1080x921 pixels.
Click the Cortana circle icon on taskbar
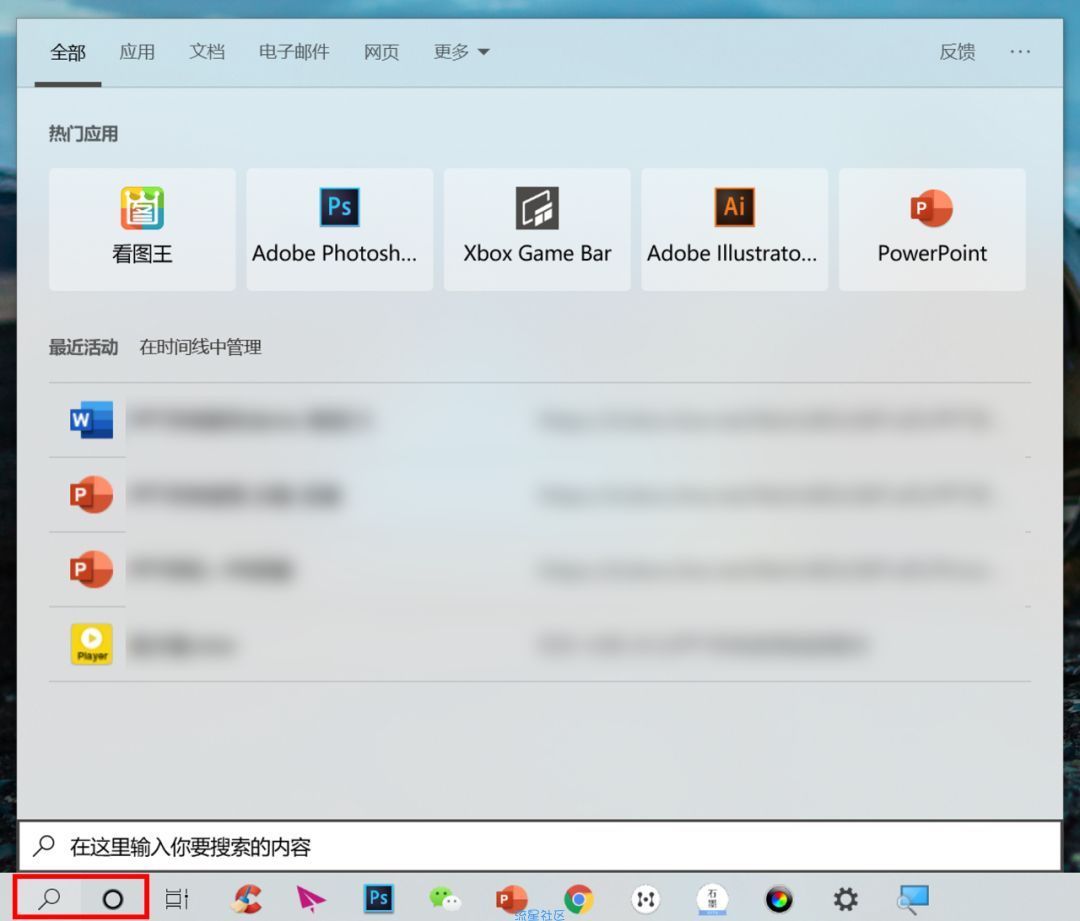[x=113, y=899]
